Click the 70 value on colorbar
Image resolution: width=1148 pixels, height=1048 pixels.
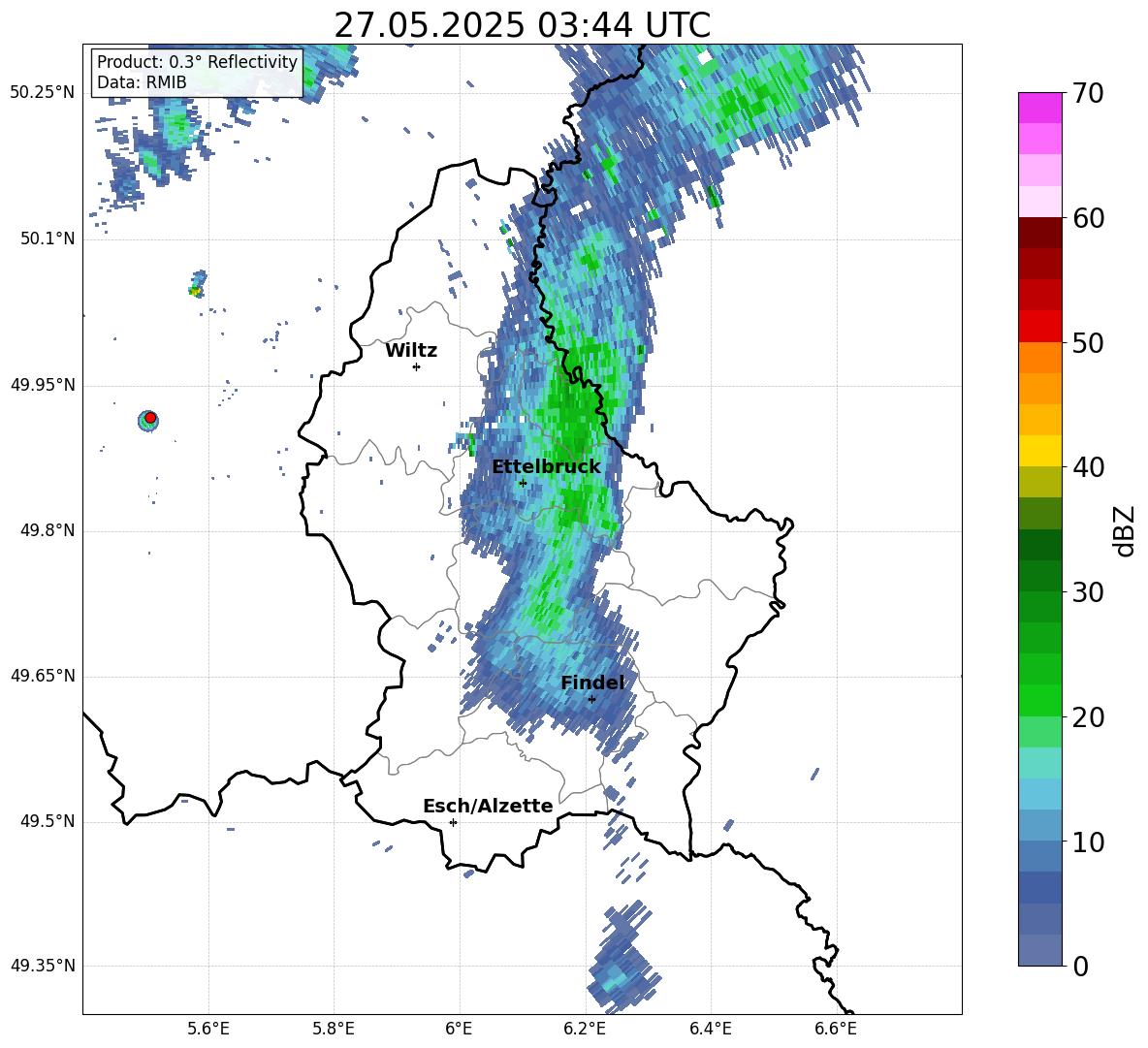[x=1088, y=94]
